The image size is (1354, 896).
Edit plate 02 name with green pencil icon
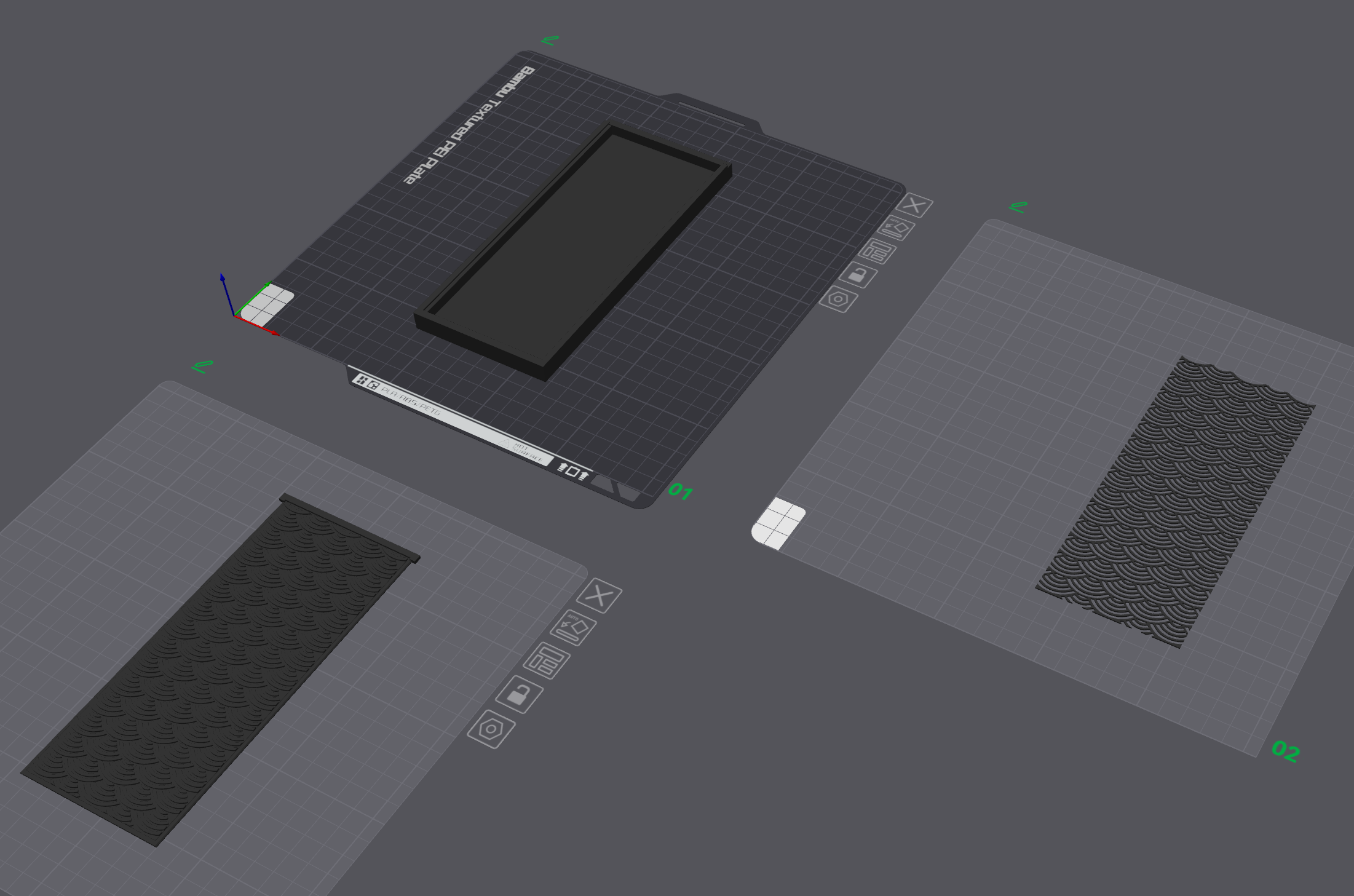1019,207
